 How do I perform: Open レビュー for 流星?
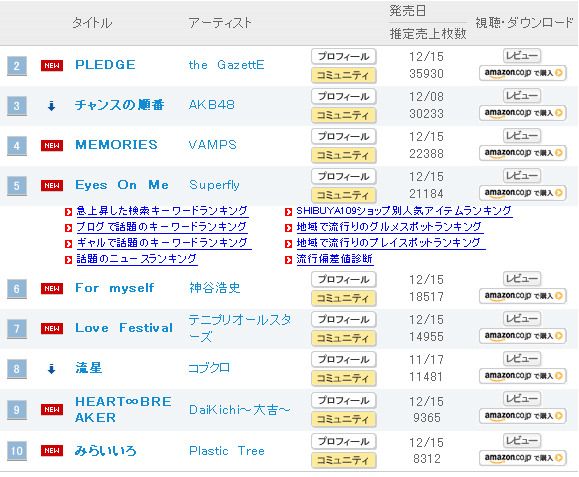[522, 358]
